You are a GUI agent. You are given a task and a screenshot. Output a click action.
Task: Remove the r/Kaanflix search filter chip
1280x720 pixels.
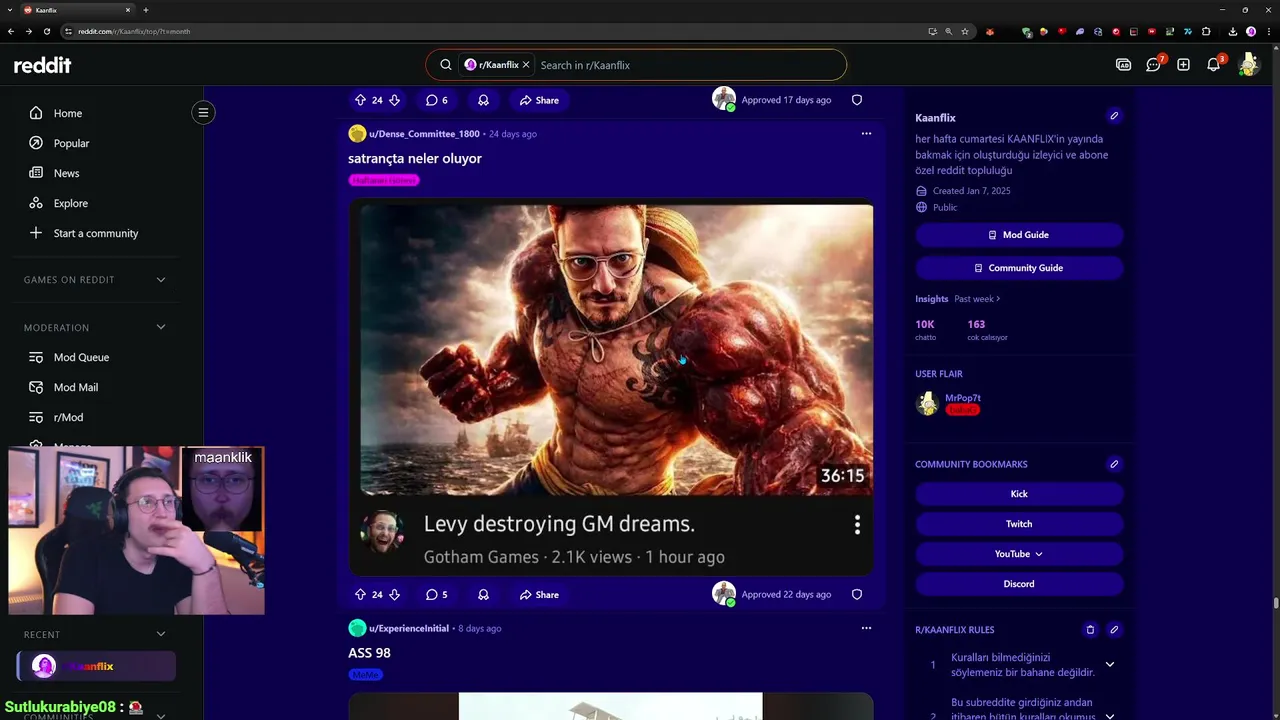(x=526, y=65)
